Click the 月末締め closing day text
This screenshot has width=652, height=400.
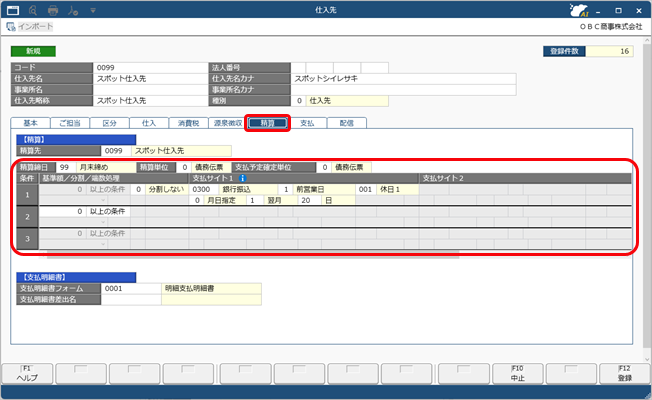click(x=94, y=167)
